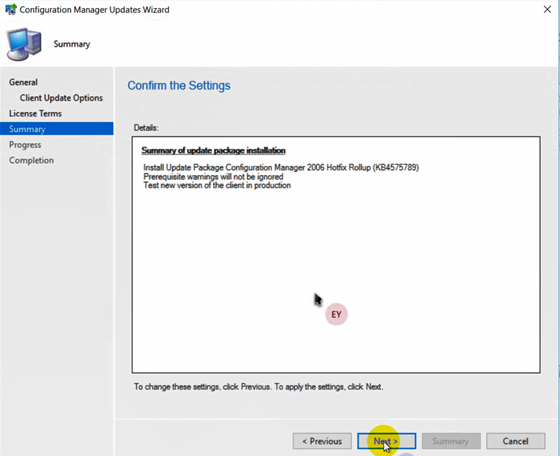Open Client Update Options step
Screen dimensions: 560x456
(61, 98)
